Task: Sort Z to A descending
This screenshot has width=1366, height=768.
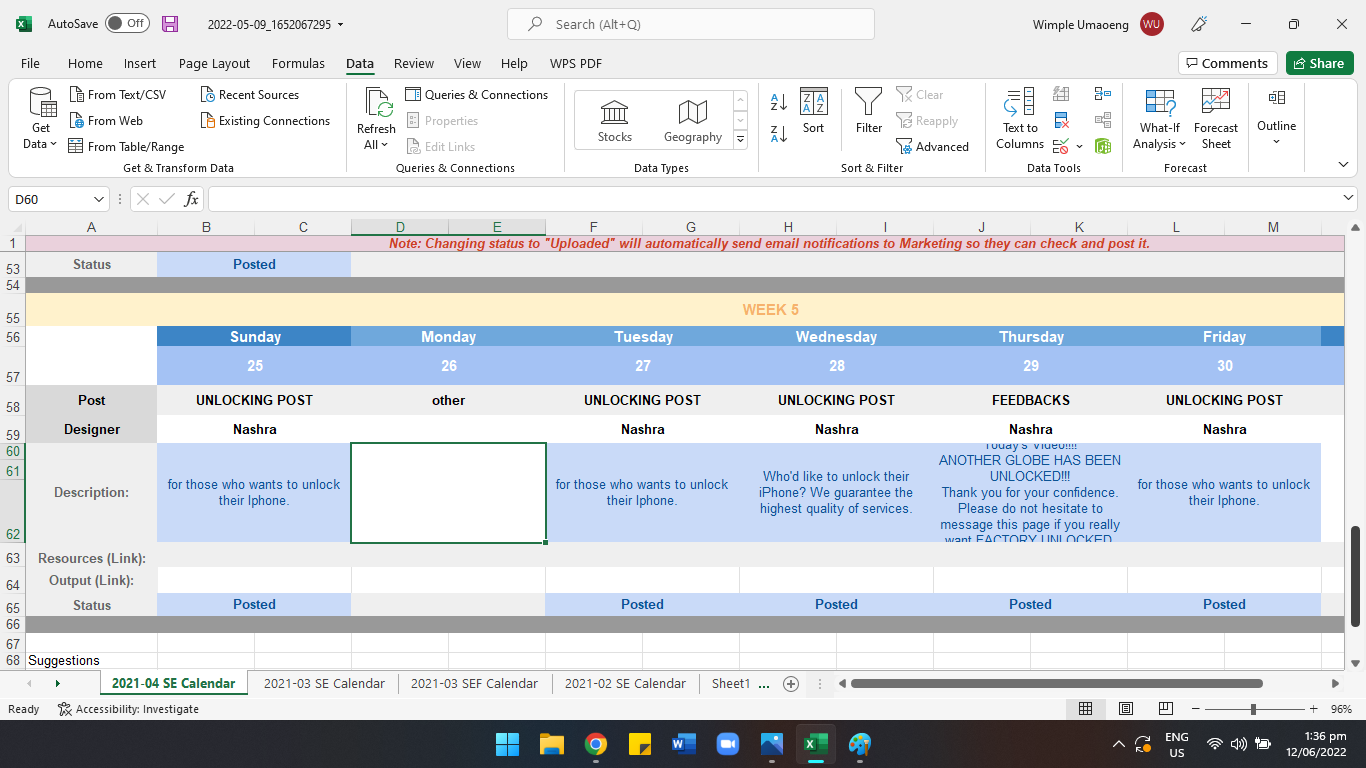Action: coord(779,133)
